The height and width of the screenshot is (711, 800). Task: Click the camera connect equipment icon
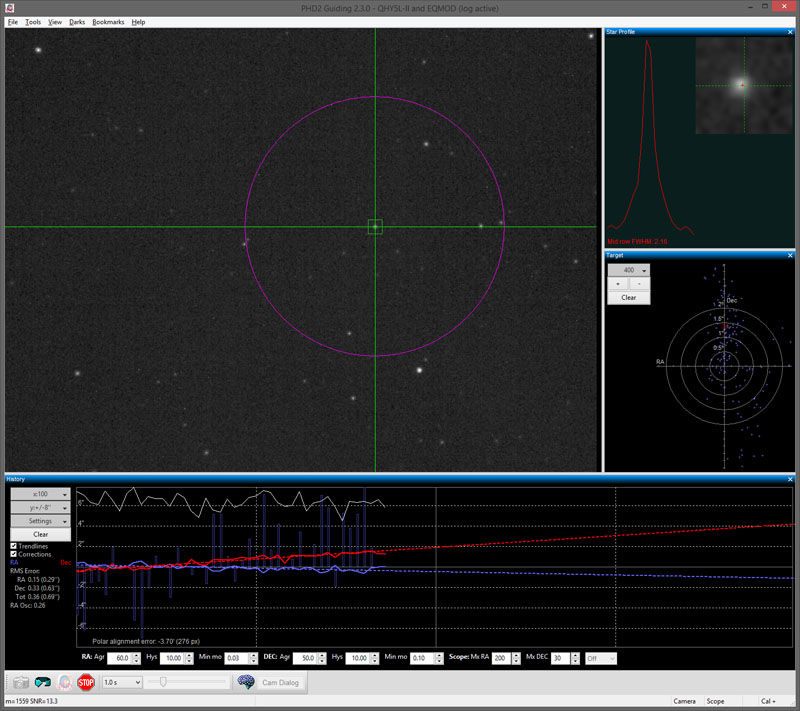[21, 682]
